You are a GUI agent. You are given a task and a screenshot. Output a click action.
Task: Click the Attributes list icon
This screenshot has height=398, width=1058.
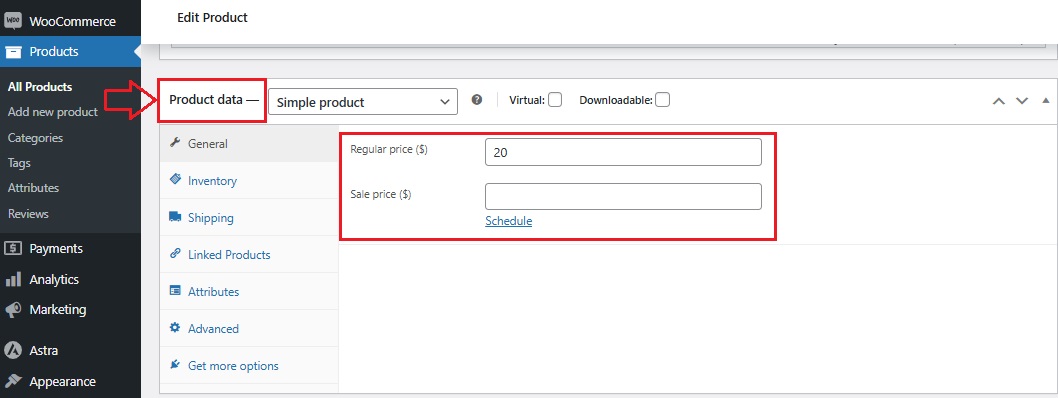175,291
